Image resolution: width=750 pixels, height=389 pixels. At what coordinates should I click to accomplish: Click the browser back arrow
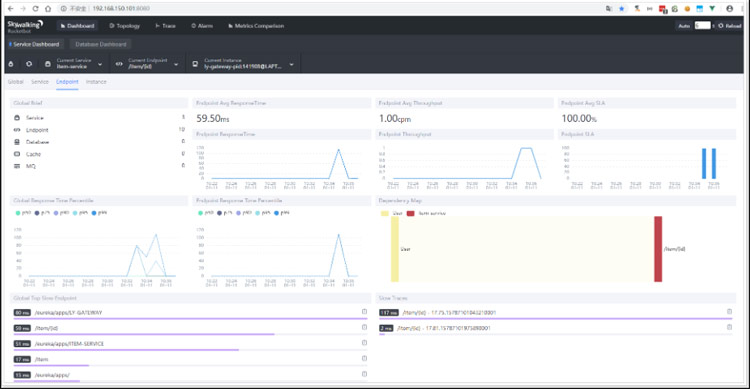click(x=11, y=9)
